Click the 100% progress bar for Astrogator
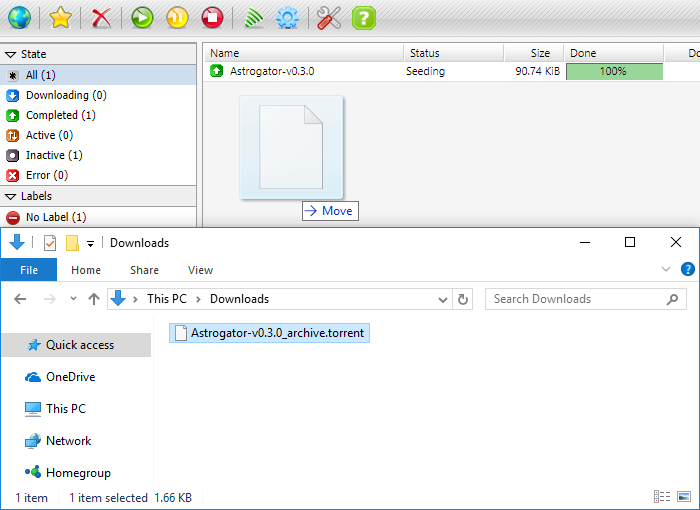 coord(614,72)
